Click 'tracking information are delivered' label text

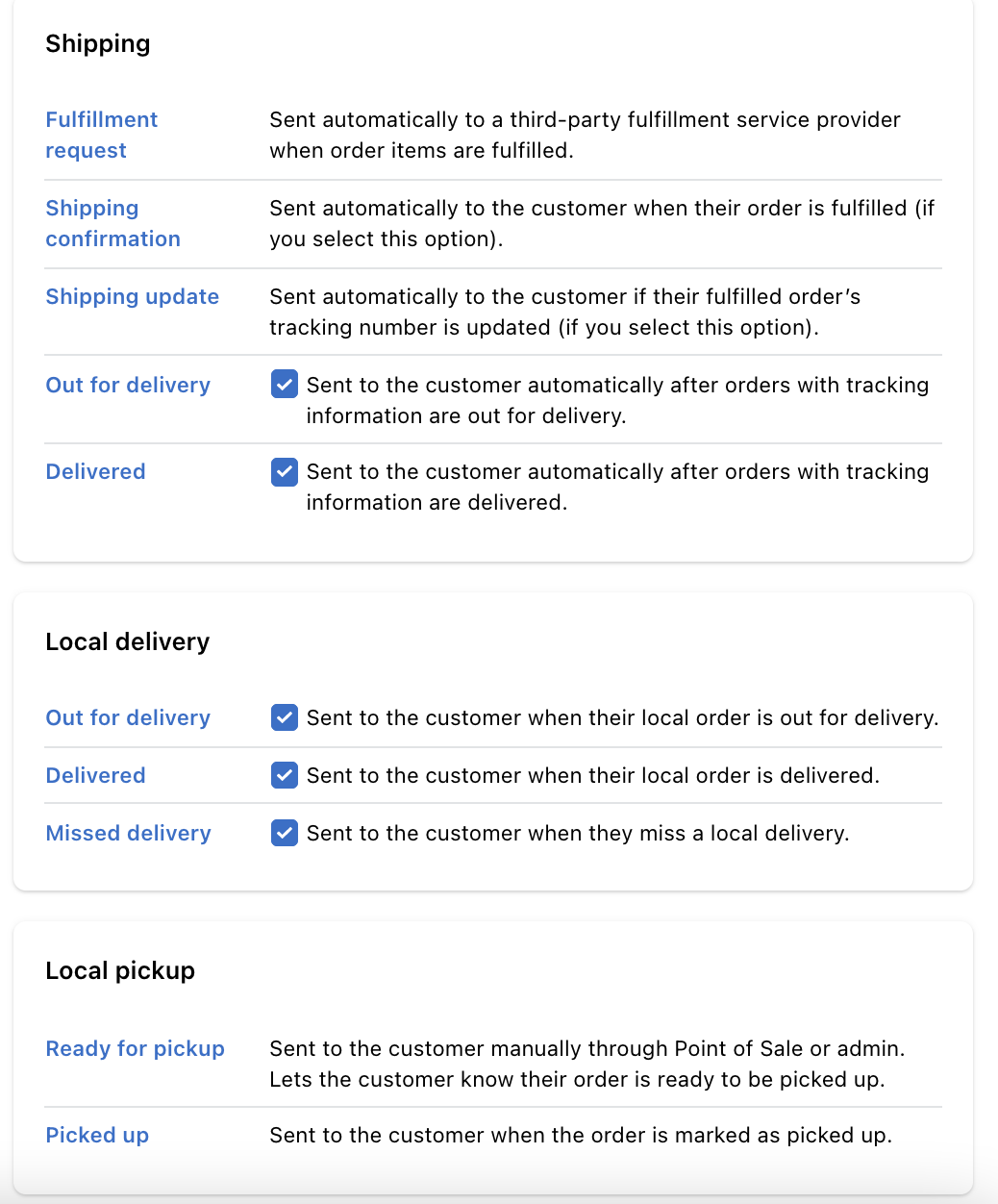coord(617,487)
